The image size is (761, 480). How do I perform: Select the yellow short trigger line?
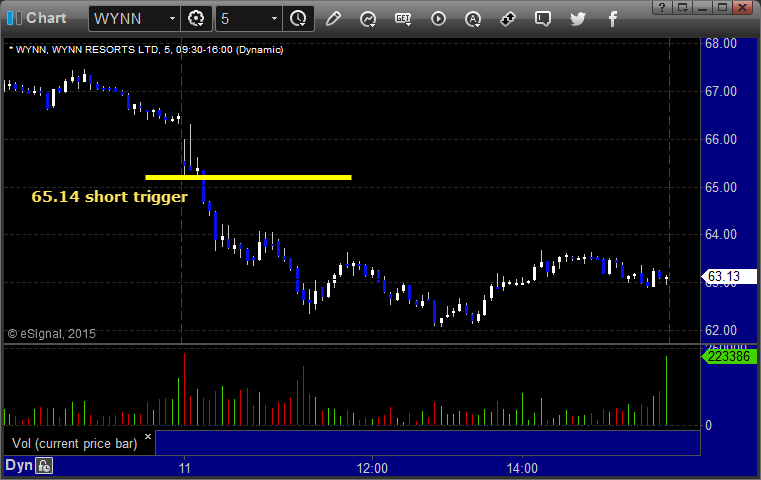point(248,178)
